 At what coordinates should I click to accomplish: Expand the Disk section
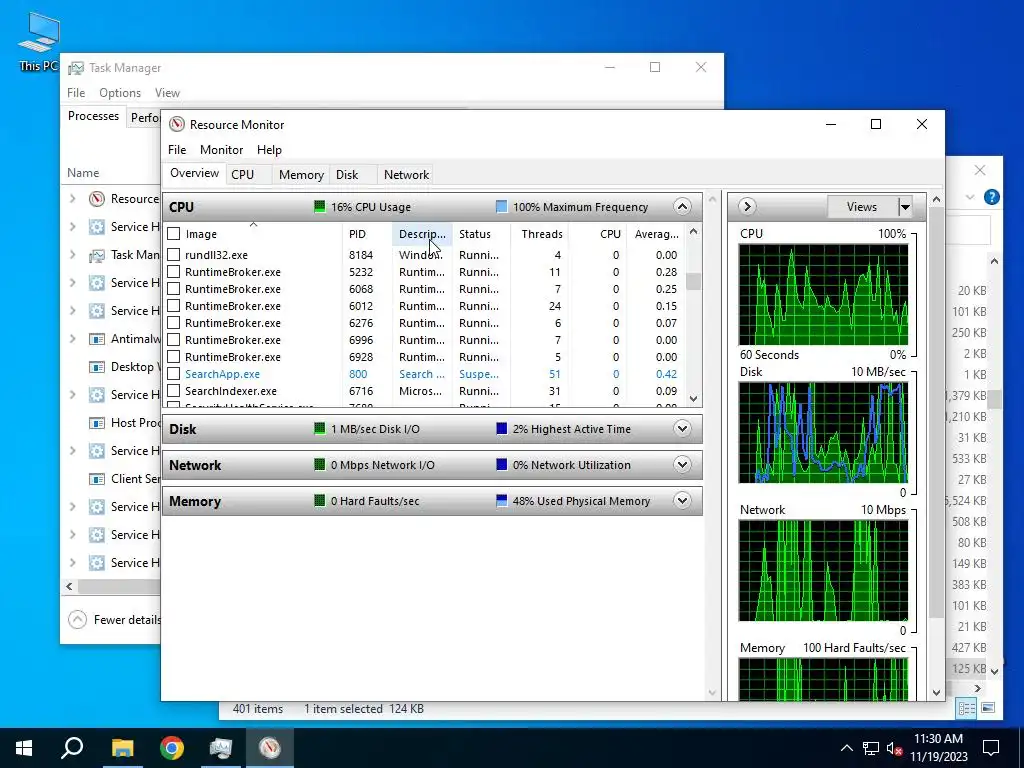(x=682, y=429)
